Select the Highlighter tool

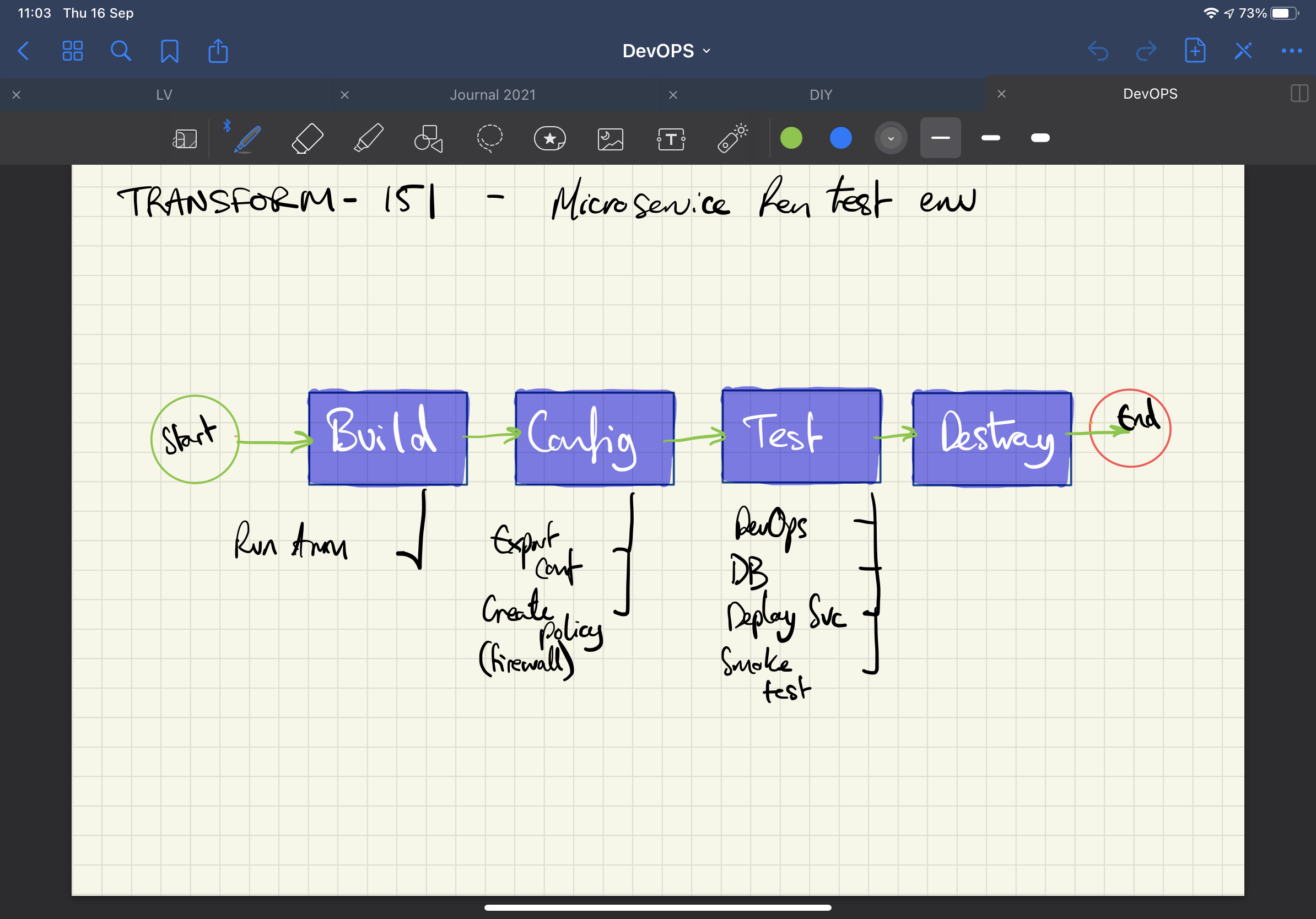(369, 139)
